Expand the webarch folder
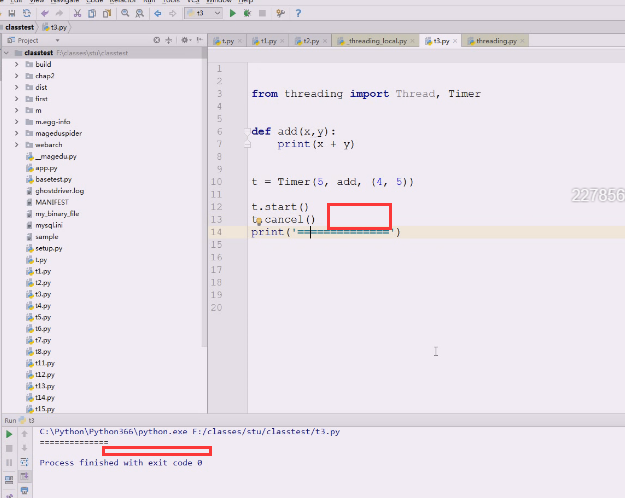Viewport: 625px width, 498px height. pyautogui.click(x=16, y=145)
